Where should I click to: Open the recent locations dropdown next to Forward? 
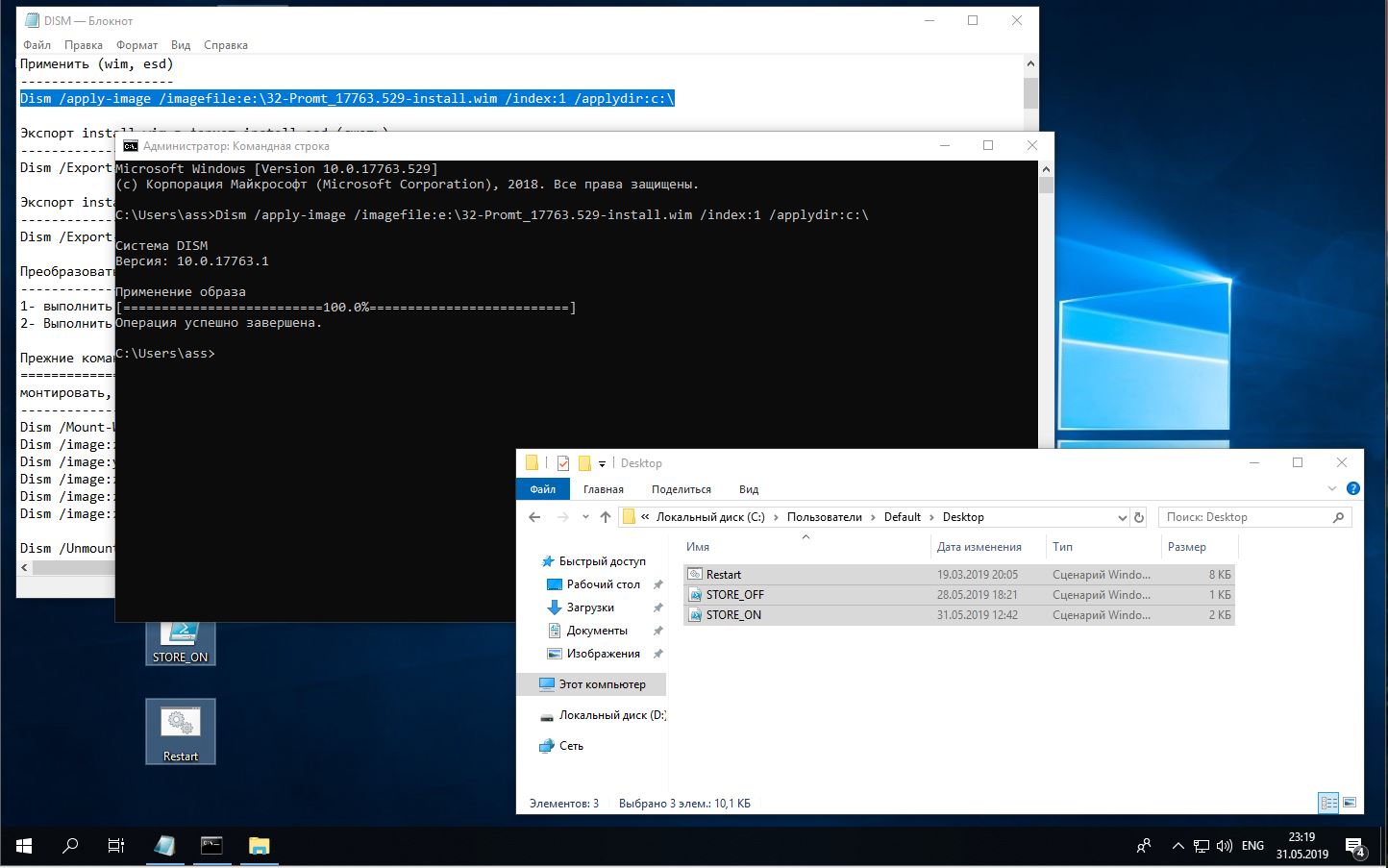click(585, 517)
